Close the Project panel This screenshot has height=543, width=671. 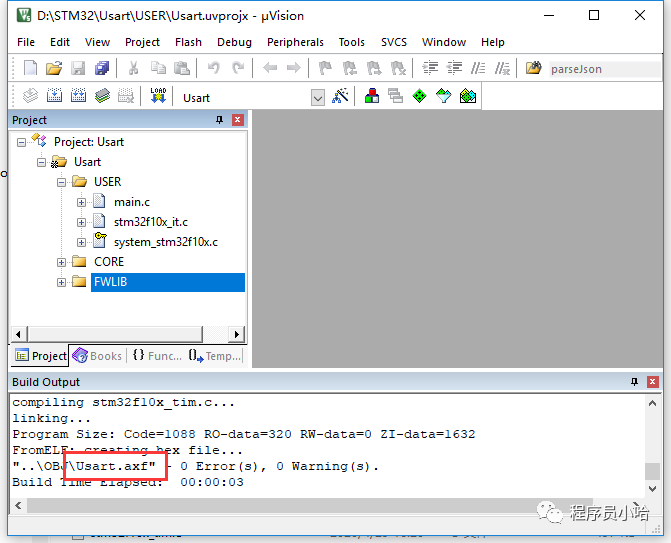point(238,120)
